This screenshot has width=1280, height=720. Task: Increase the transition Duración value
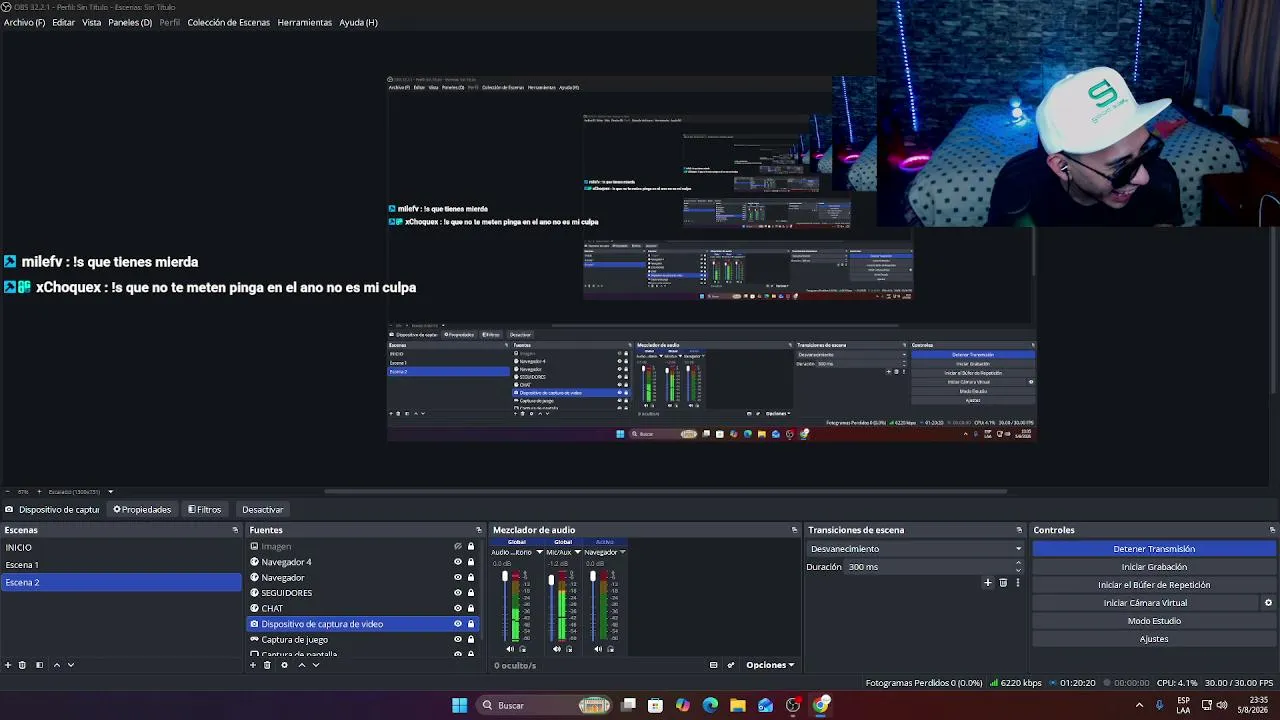[x=1018, y=563]
